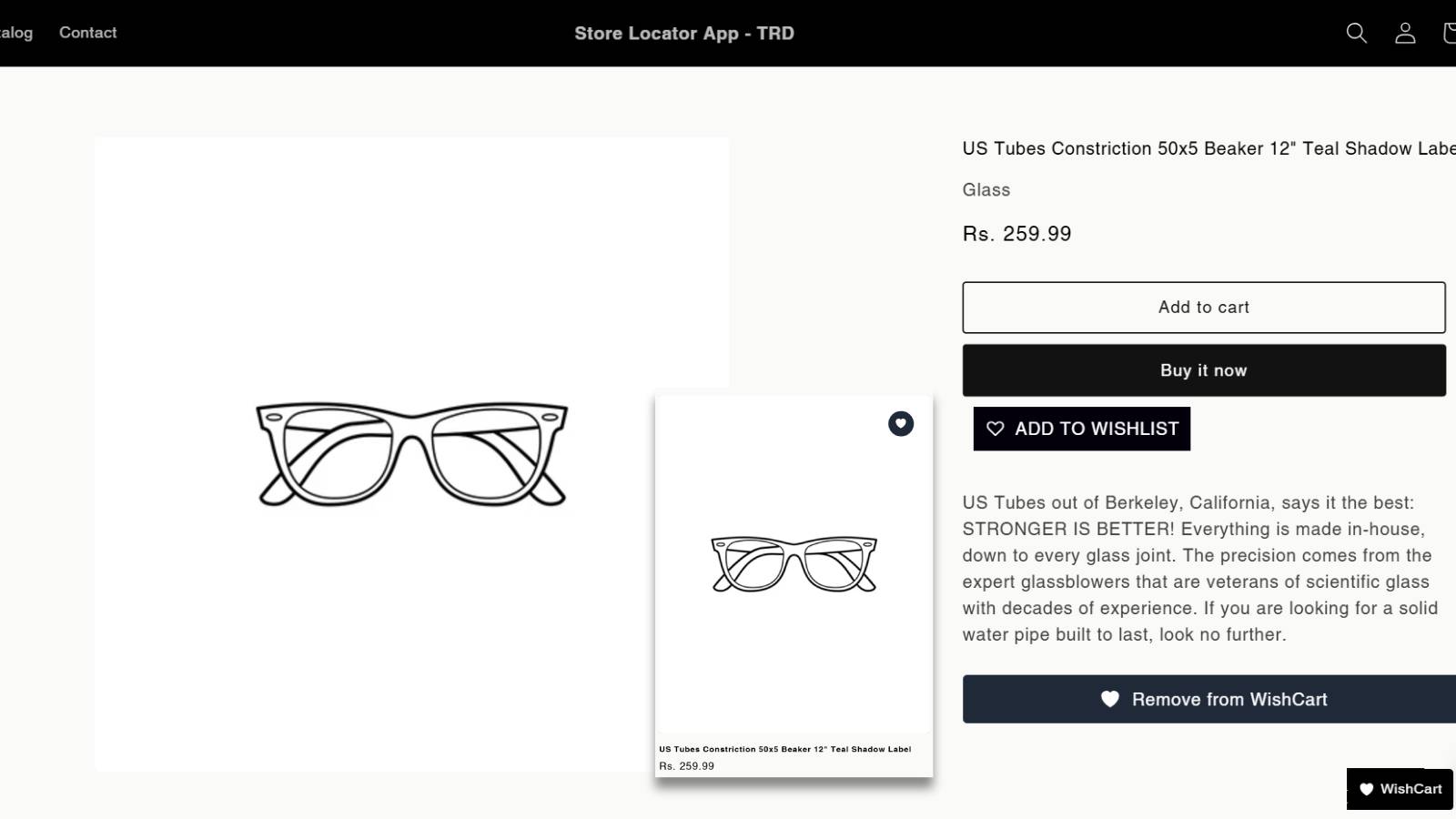1456x819 pixels.
Task: Click heart icon beside Remove from WishCart
Action: click(x=1110, y=699)
